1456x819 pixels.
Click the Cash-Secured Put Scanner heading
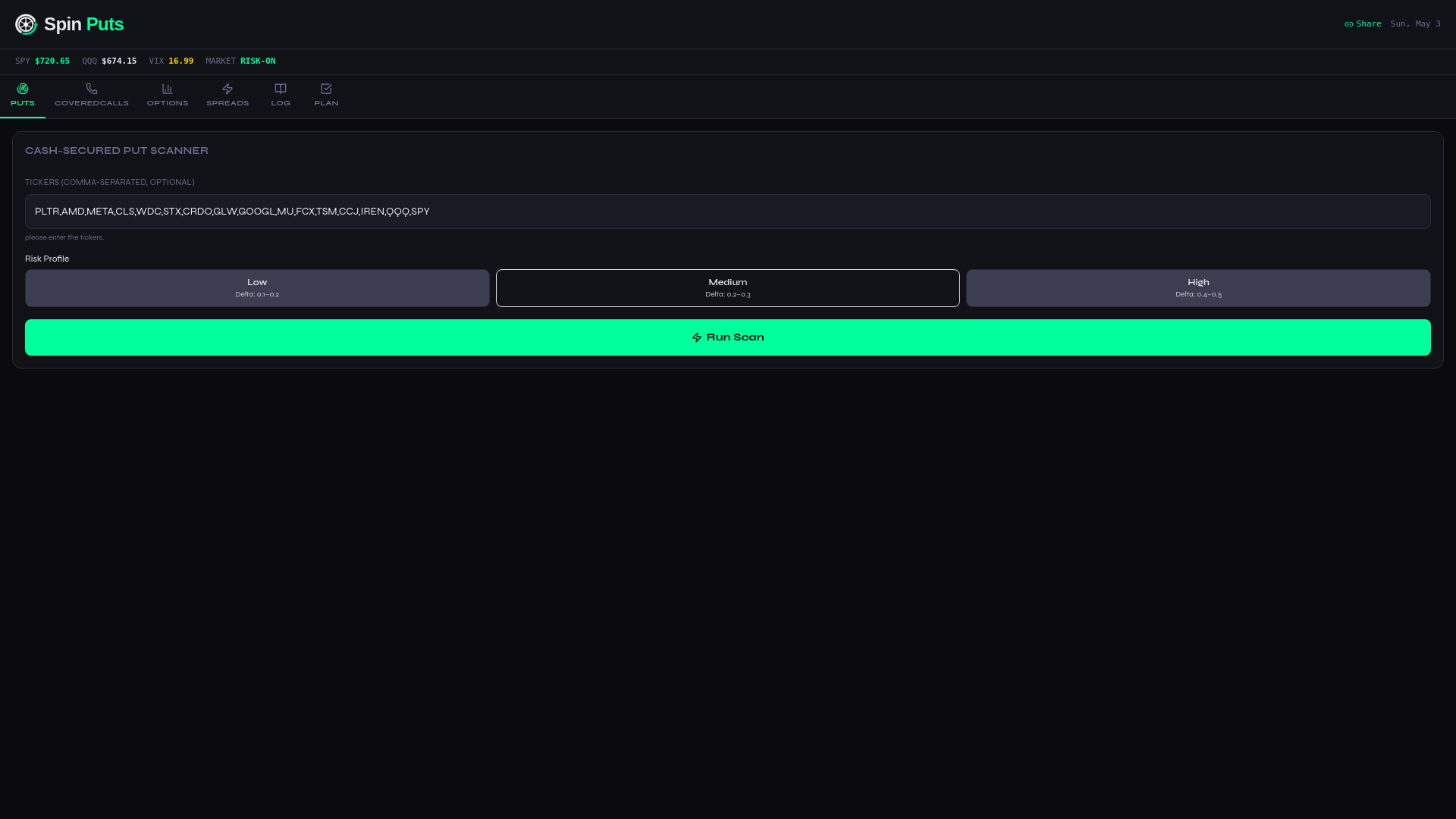point(117,151)
